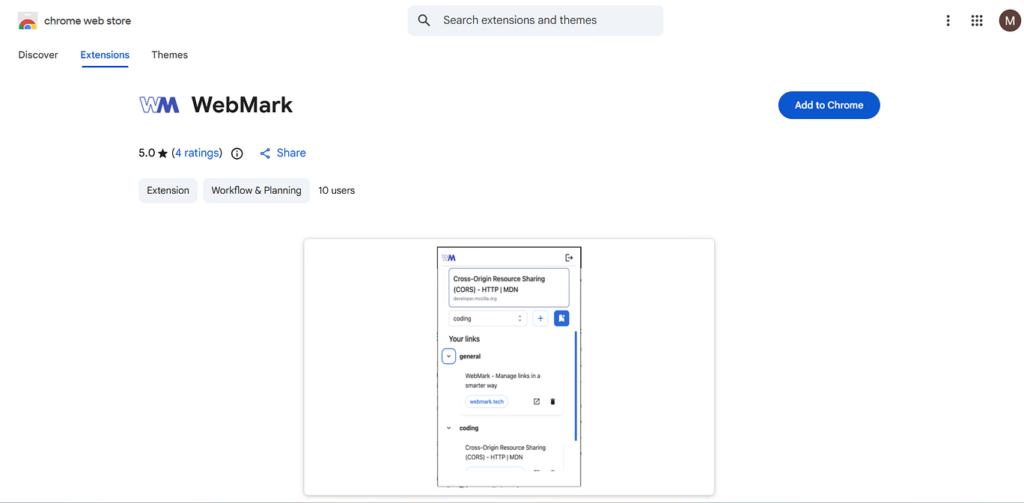Screen dimensions: 1024x503
Task: Click the Extension category chip
Action: tap(168, 191)
